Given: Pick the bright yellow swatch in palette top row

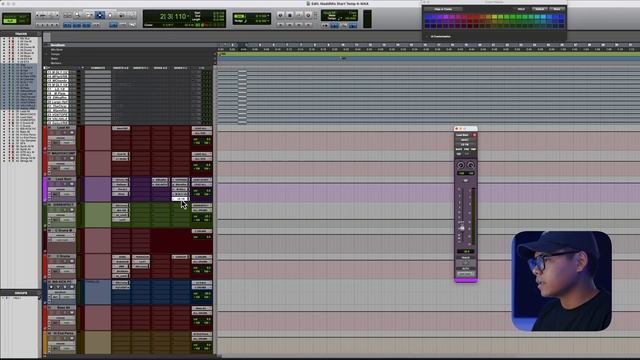Looking at the screenshot, I should click(x=494, y=17).
